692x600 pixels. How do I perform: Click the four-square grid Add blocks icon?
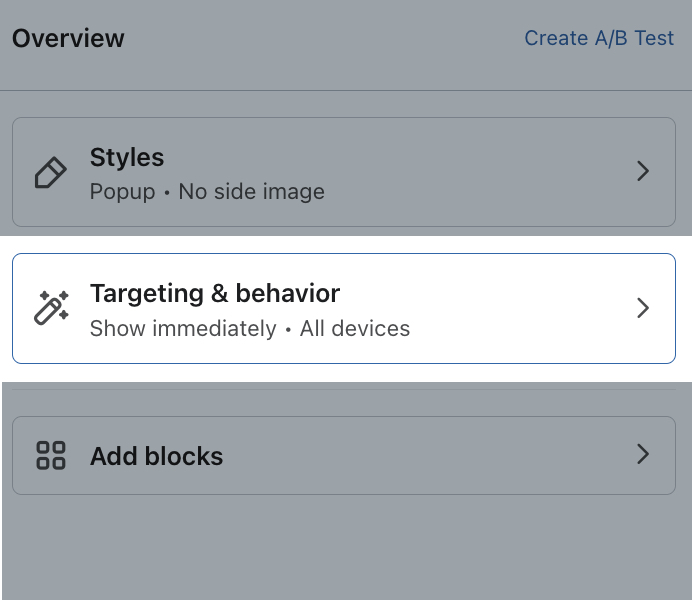(51, 456)
